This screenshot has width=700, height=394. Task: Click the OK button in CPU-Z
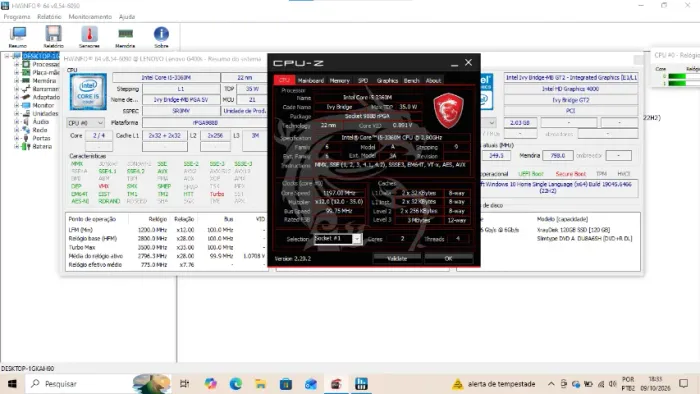(x=449, y=258)
